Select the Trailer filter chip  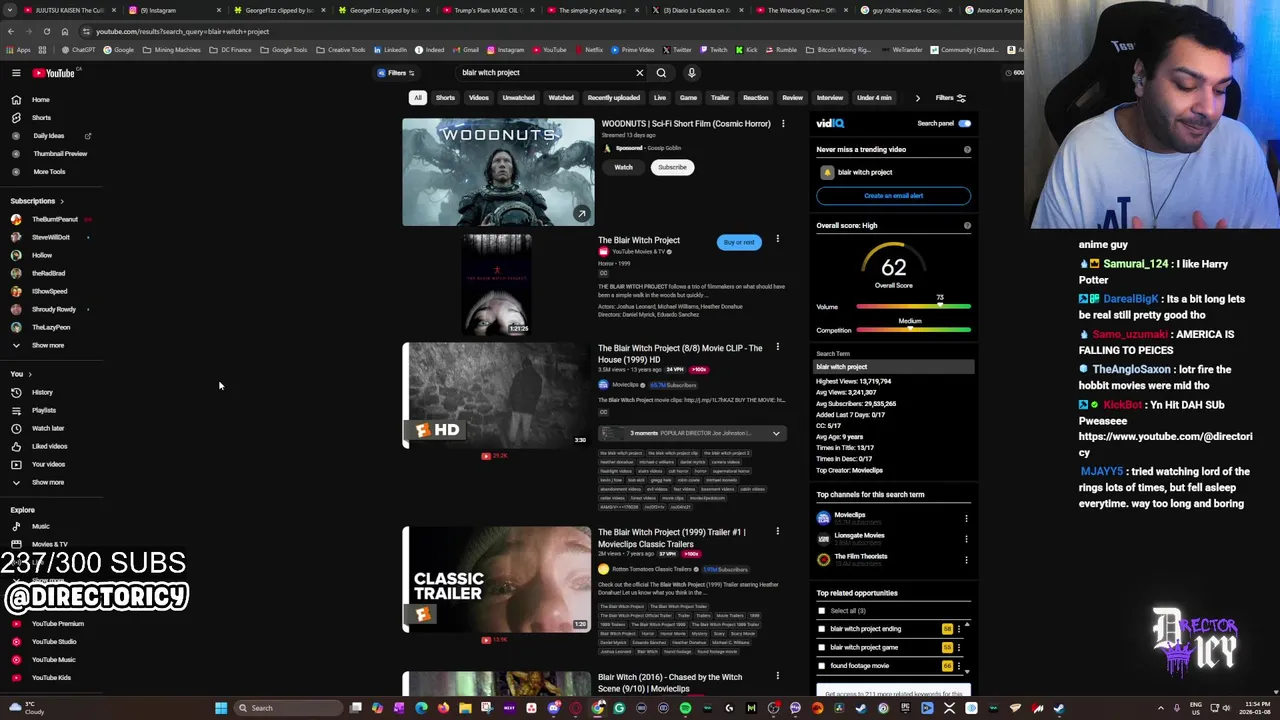click(720, 98)
